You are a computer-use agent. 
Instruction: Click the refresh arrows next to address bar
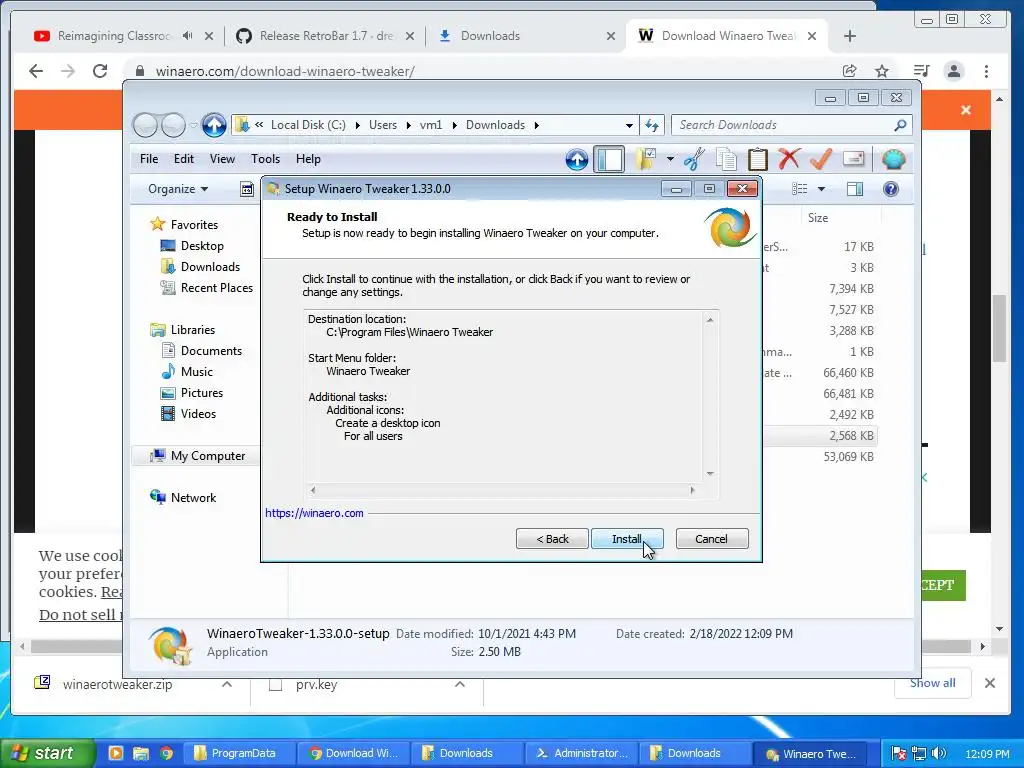[x=652, y=125]
